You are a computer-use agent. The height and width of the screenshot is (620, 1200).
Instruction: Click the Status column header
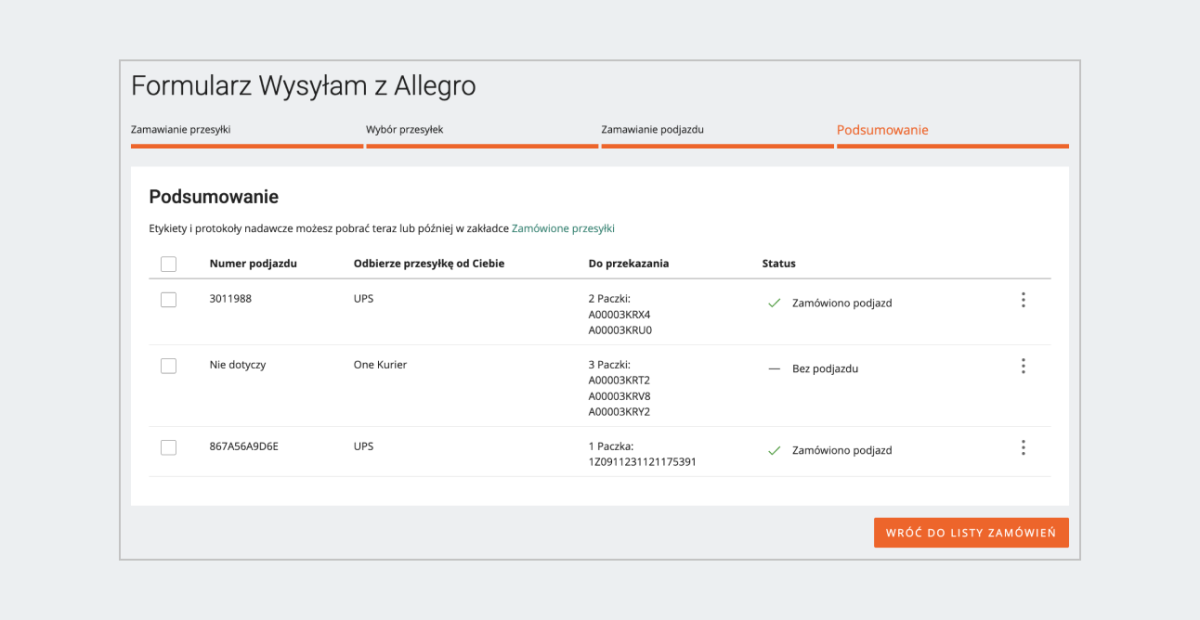pyautogui.click(x=779, y=264)
